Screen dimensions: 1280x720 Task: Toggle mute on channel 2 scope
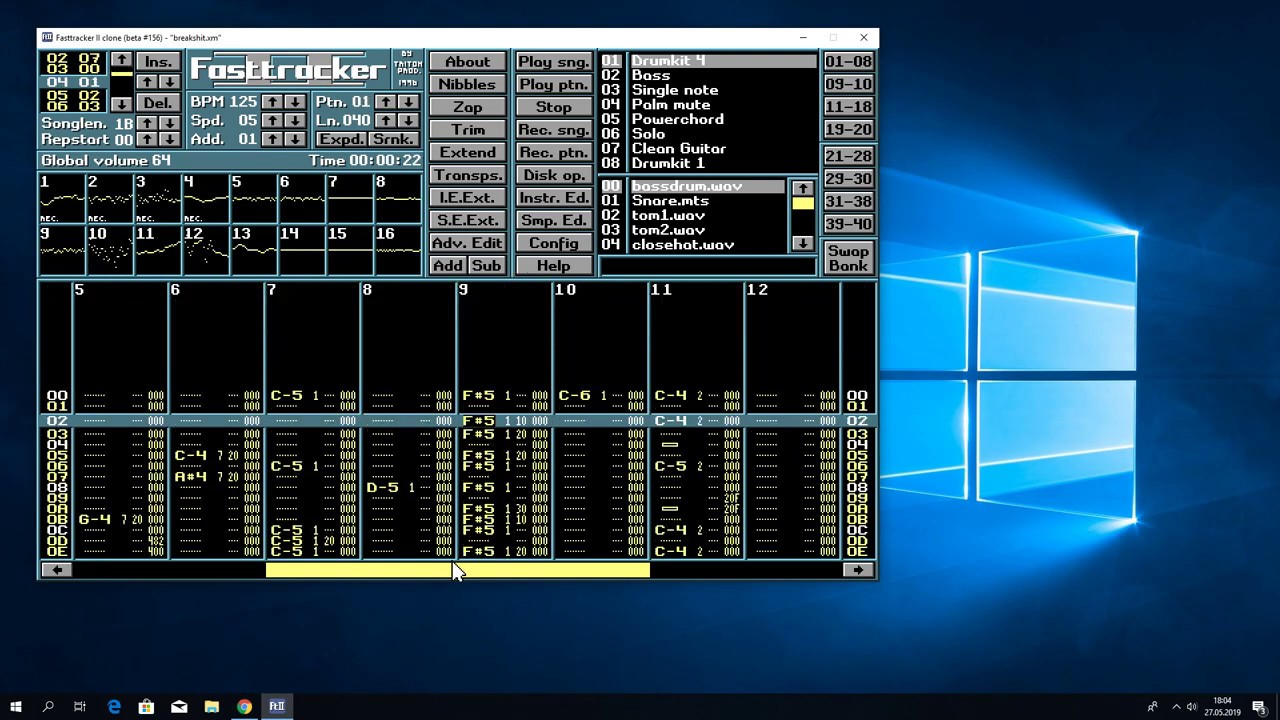[110, 199]
